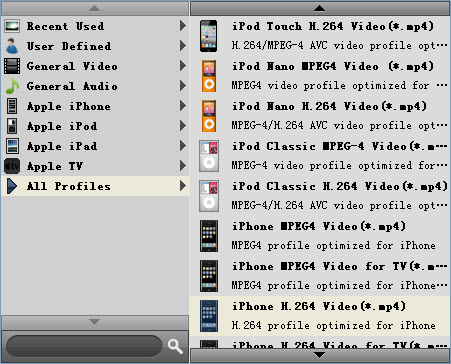Screen dimensions: 451x364
Task: Expand the Apple iPhone submenu arrow
Action: [183, 106]
